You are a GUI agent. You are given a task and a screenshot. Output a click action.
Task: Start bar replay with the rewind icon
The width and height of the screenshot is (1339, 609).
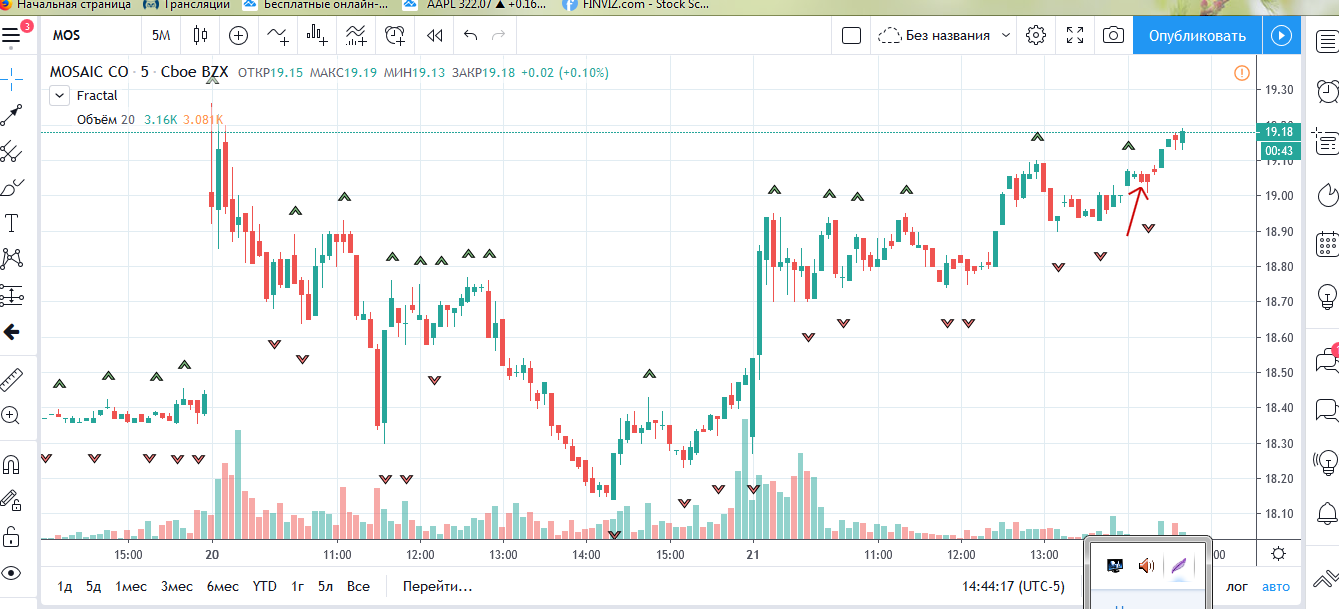point(434,36)
